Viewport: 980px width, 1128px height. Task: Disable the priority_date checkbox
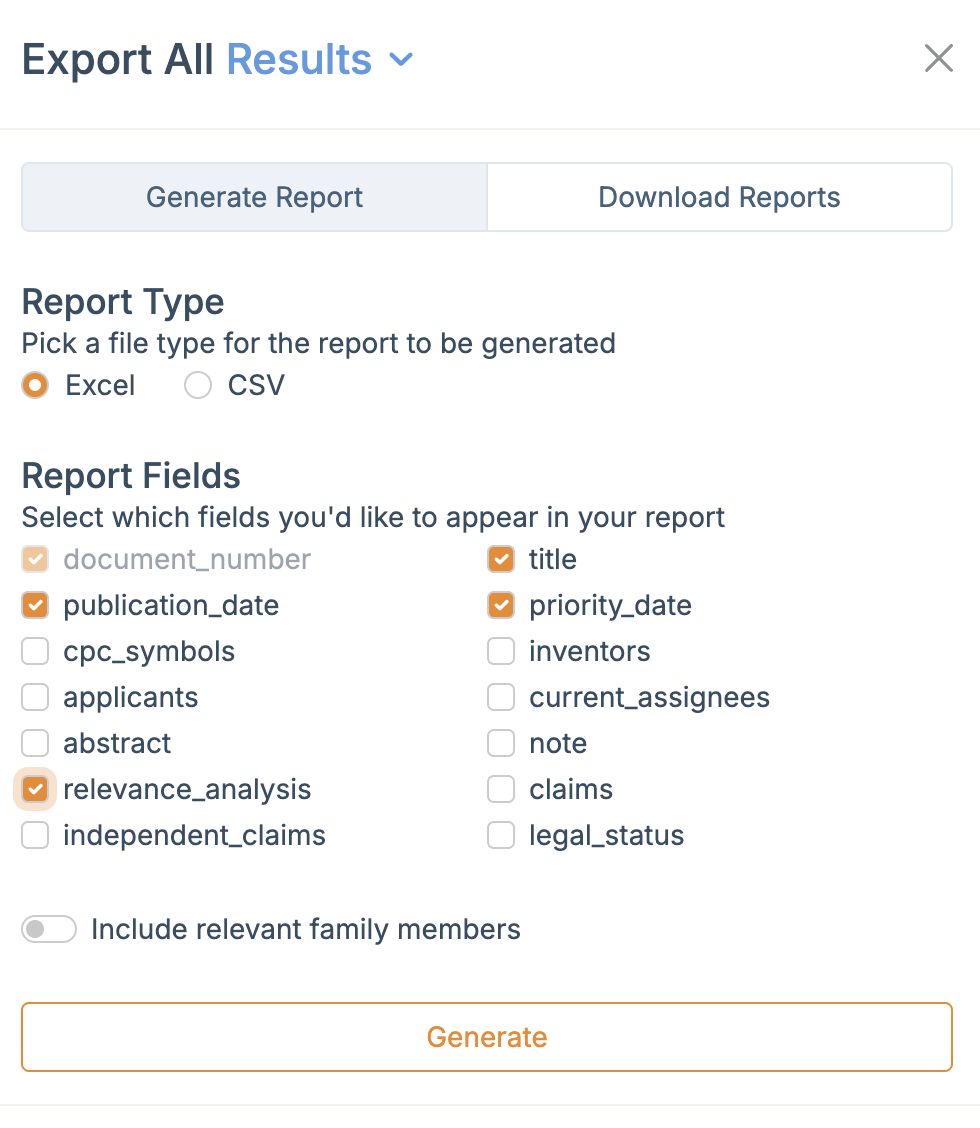tap(501, 605)
